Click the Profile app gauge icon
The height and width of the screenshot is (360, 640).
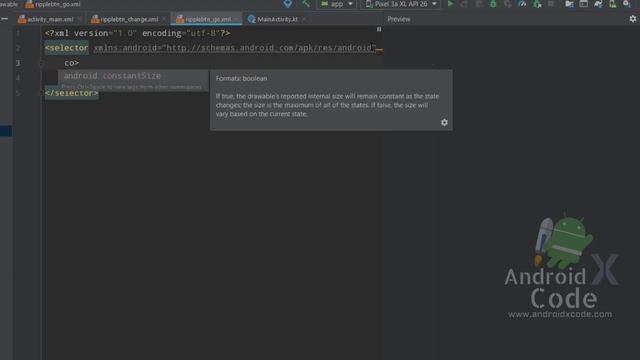coord(522,4)
